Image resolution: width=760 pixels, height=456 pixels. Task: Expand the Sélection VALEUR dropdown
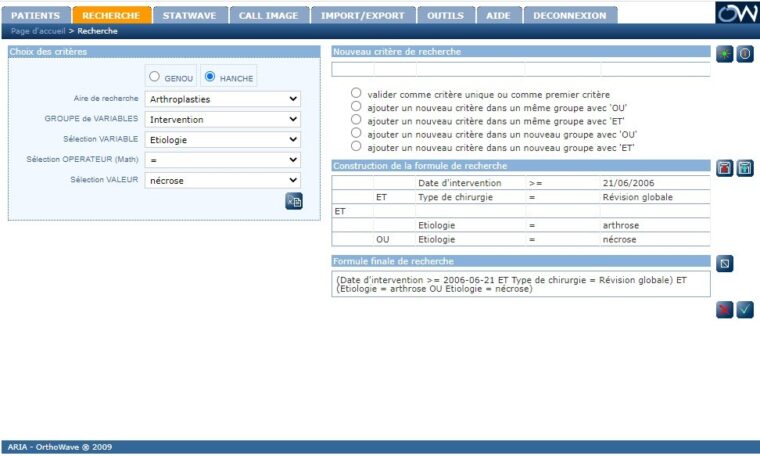(222, 180)
